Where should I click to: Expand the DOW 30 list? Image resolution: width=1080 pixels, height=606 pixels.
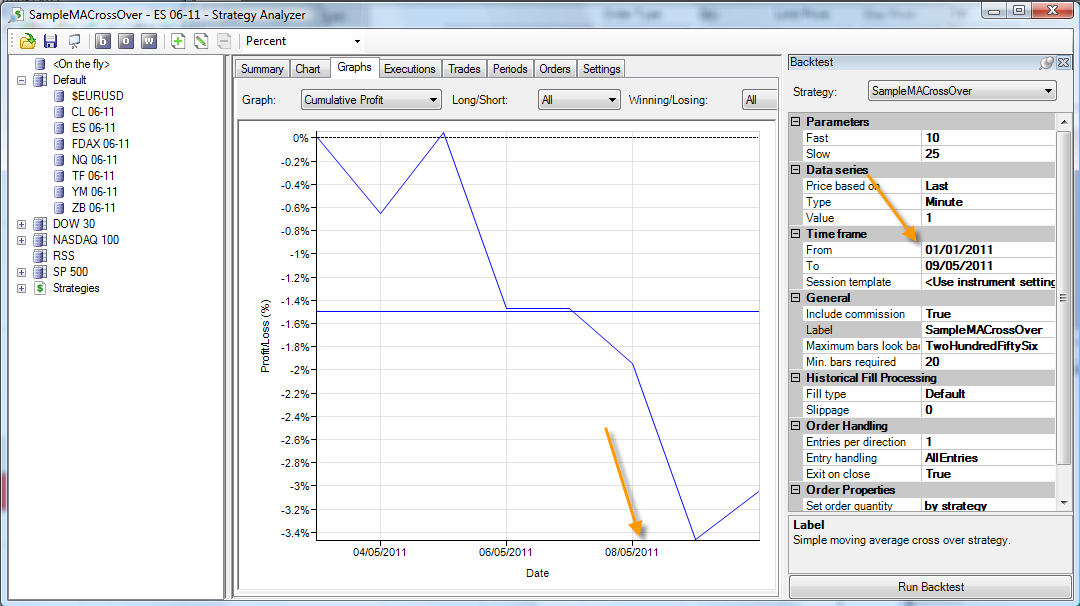21,224
